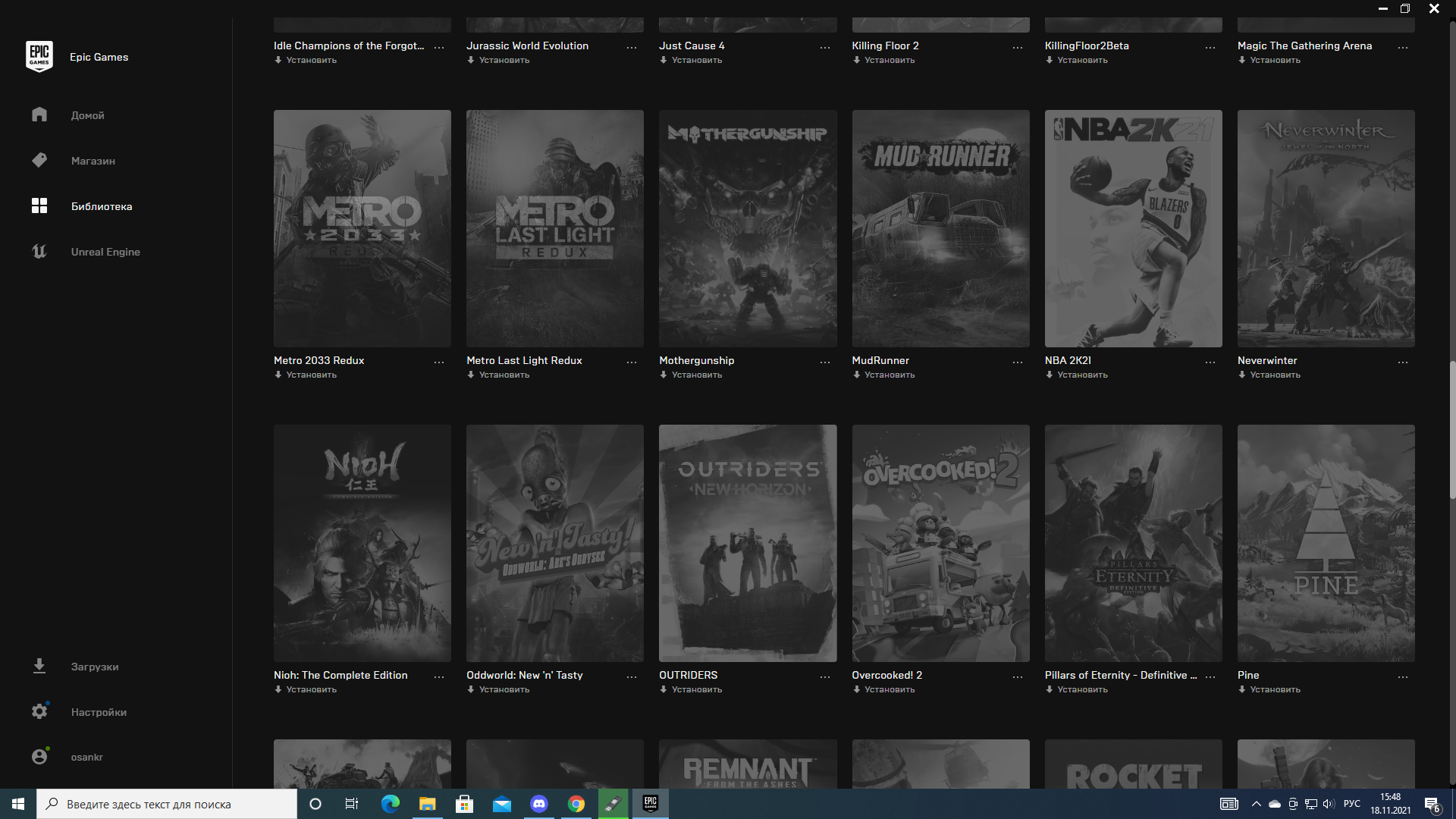Open the Магазин store tag icon
1456x819 pixels.
pos(39,160)
